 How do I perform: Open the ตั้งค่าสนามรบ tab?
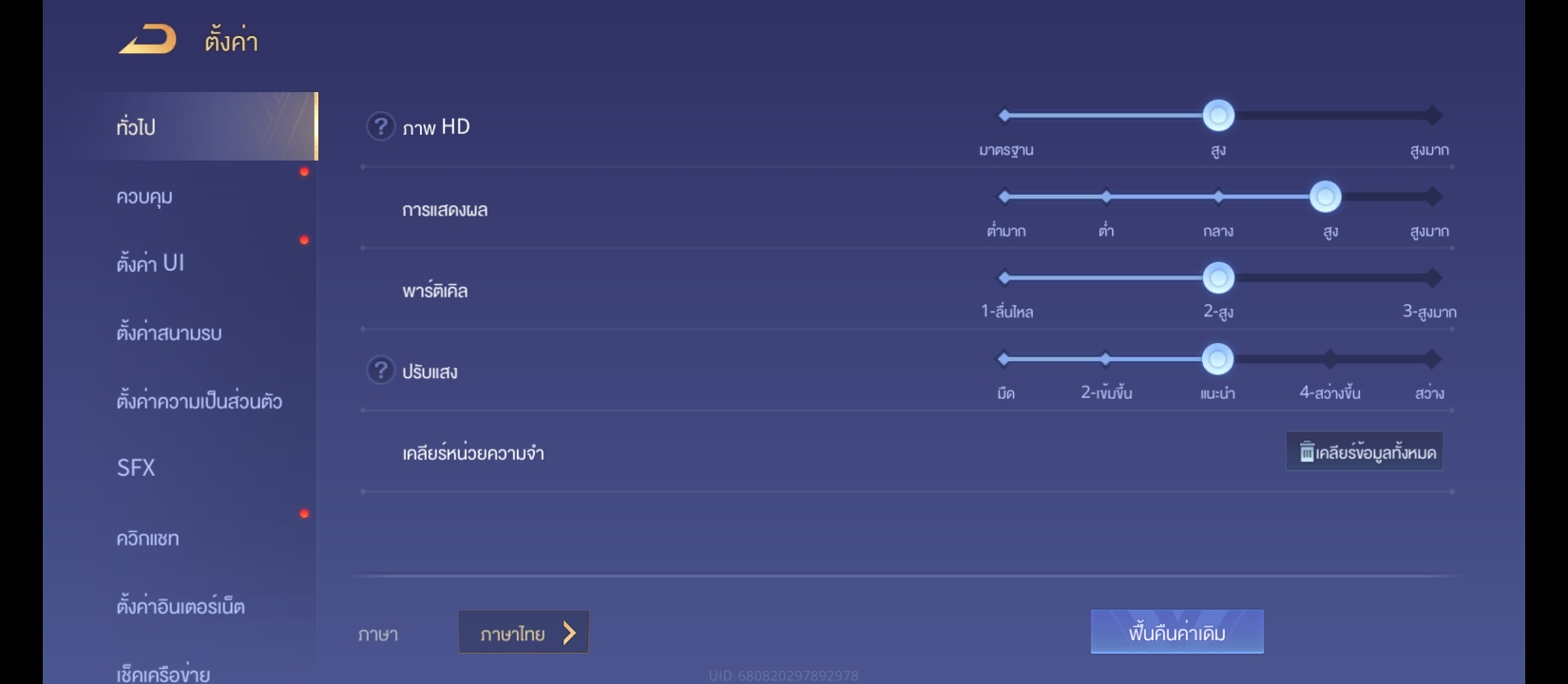pos(169,333)
